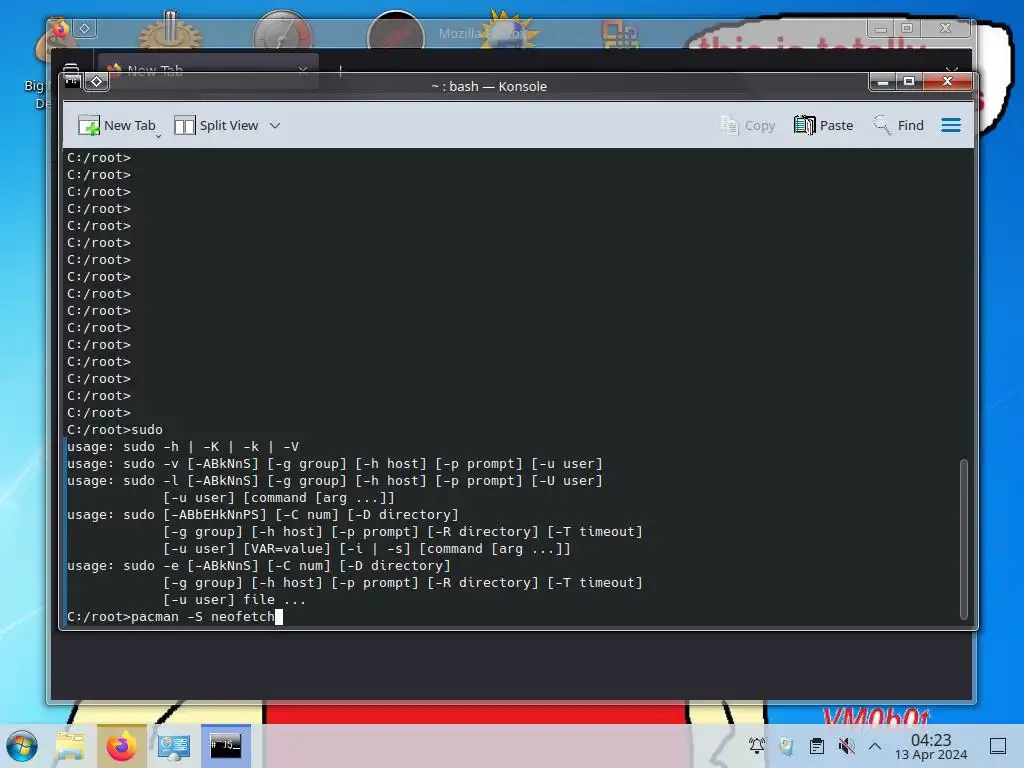Open the Konsole hamburger menu

click(x=951, y=125)
